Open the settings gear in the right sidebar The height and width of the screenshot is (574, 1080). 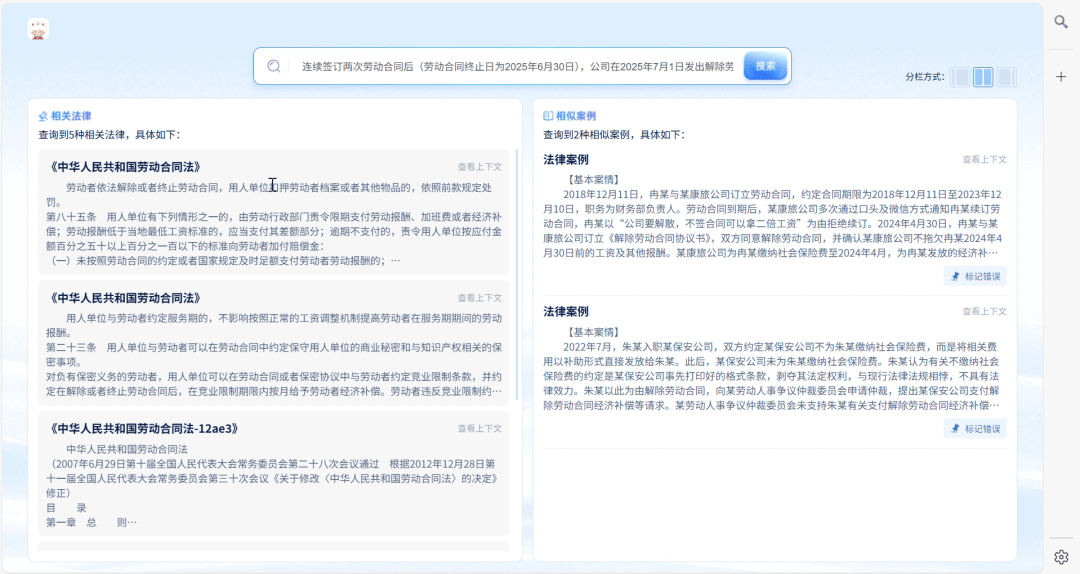1061,556
